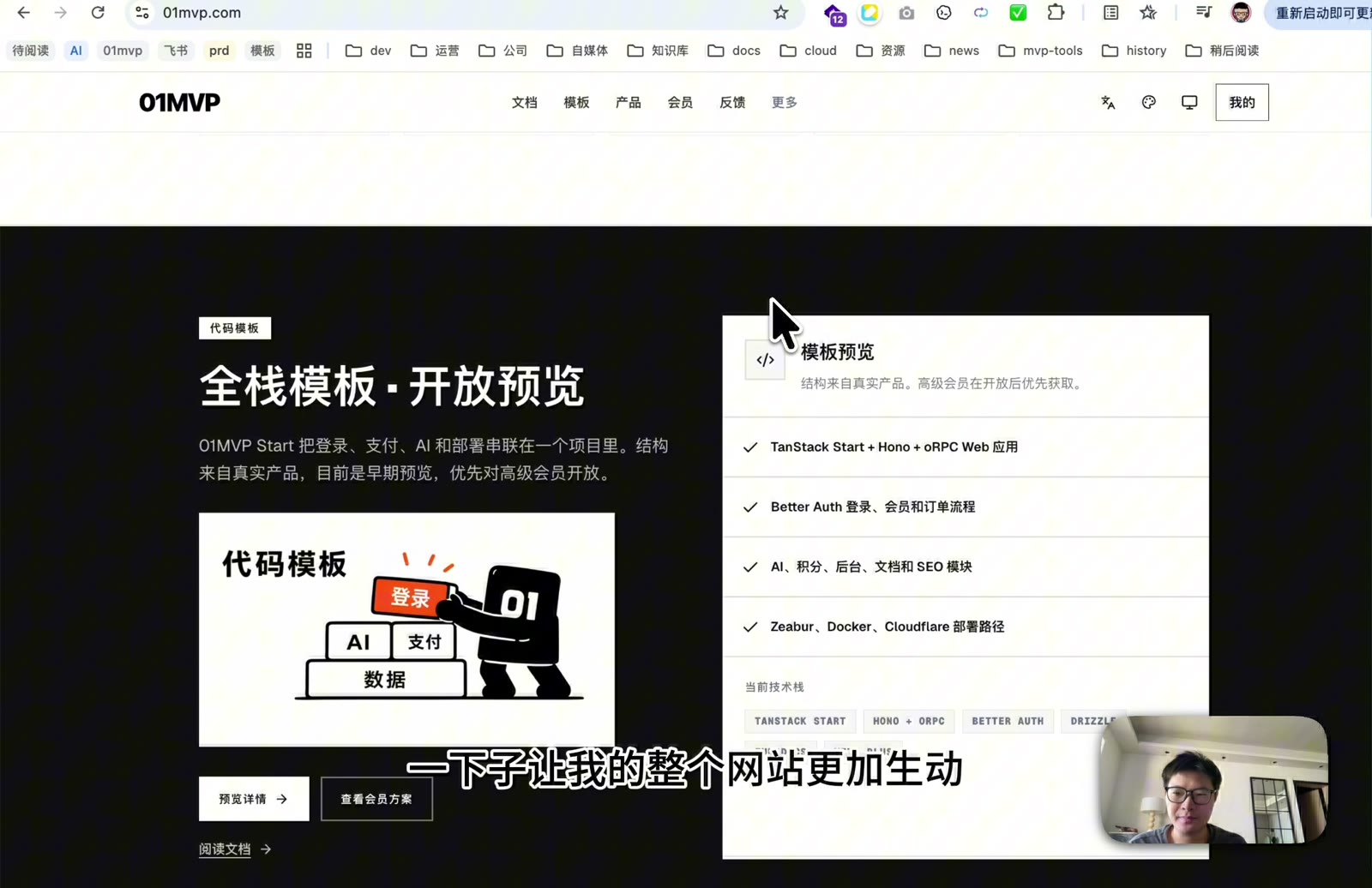The image size is (1372, 888).
Task: Open the 更多 navigation menu
Action: 784,102
